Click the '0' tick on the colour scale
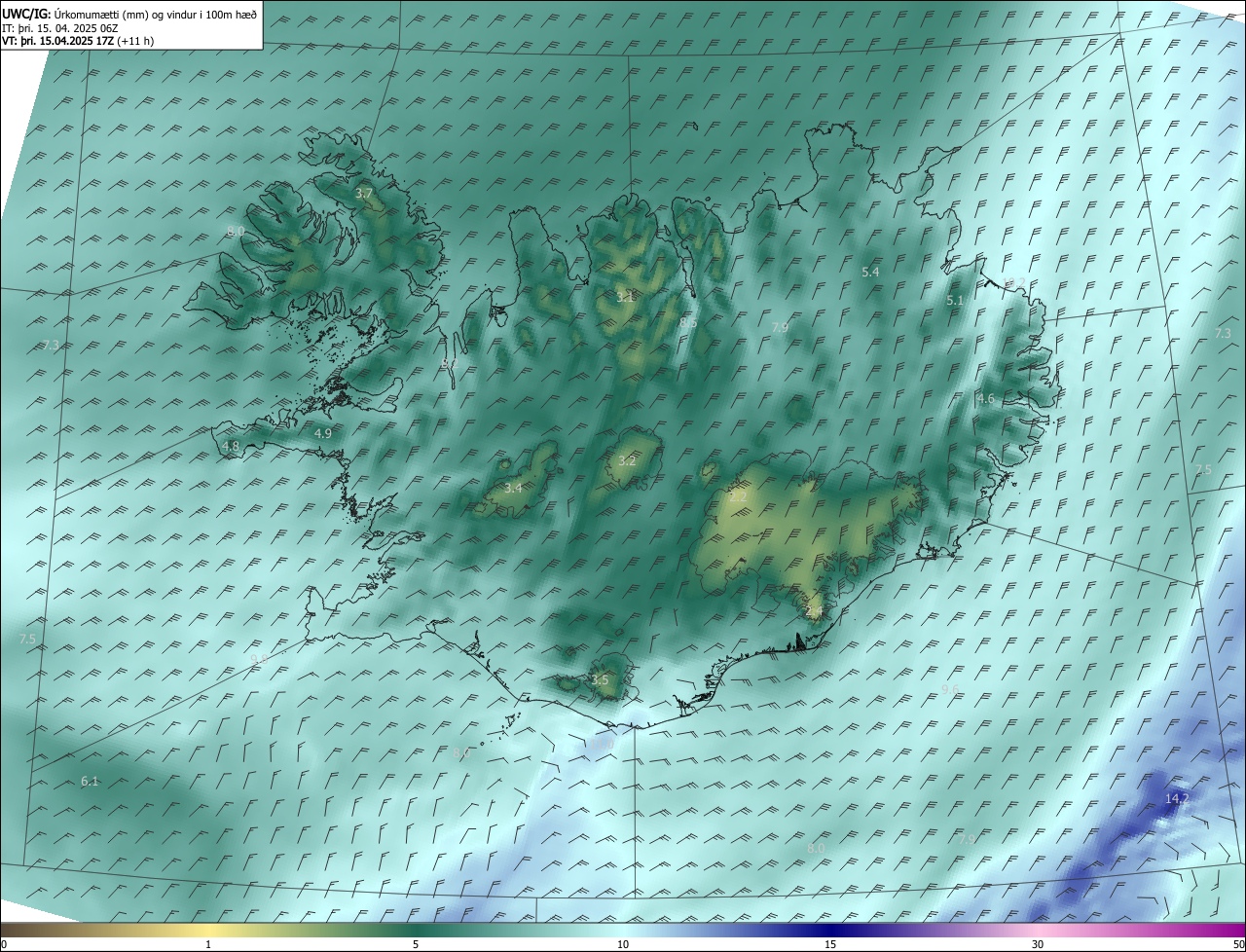1246x952 pixels. [4, 945]
